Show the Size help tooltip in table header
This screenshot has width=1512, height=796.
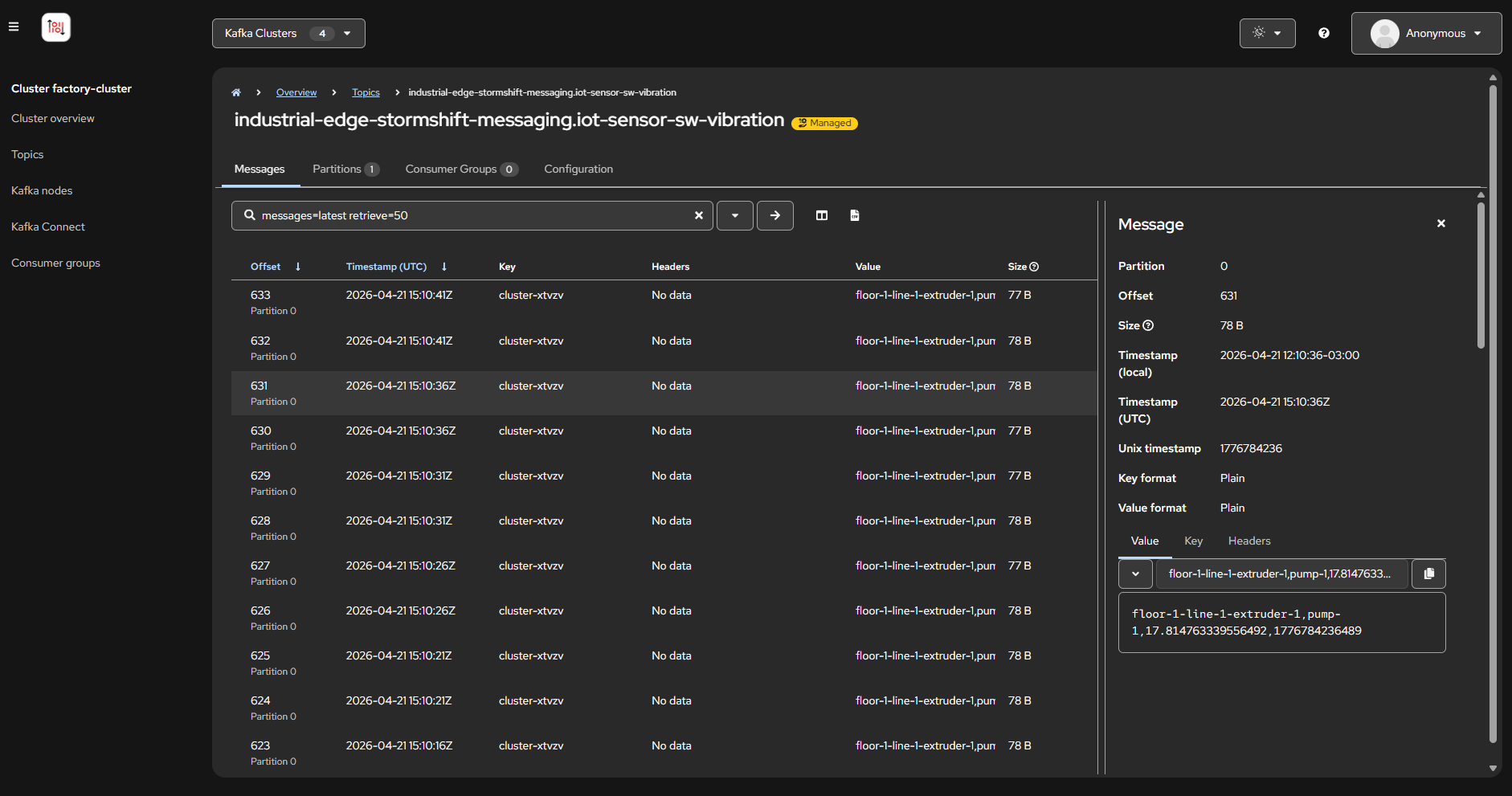tap(1034, 267)
